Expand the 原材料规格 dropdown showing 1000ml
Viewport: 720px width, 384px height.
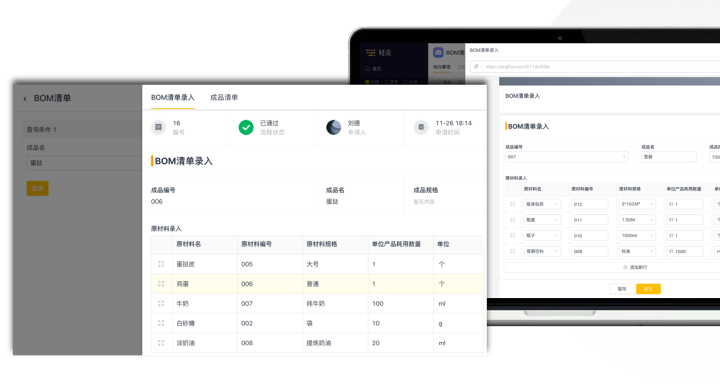(637, 236)
